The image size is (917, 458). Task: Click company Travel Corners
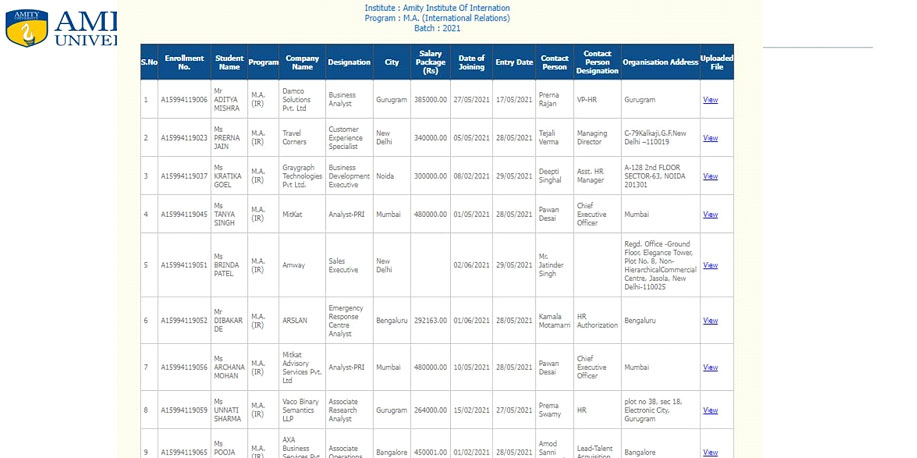tap(295, 138)
